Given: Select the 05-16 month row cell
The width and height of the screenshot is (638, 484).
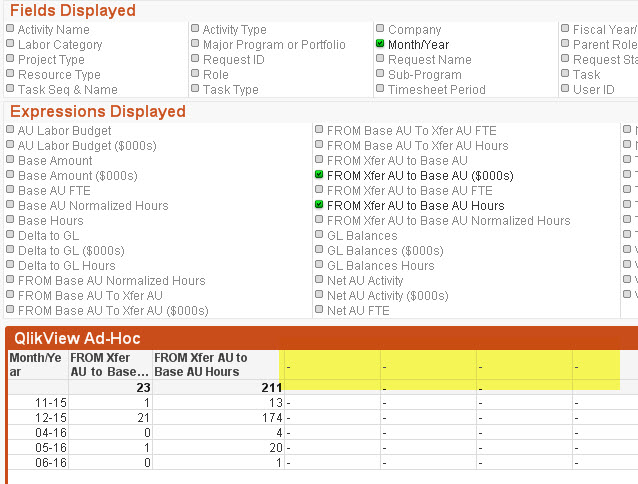Looking at the screenshot, I should click(x=38, y=448).
